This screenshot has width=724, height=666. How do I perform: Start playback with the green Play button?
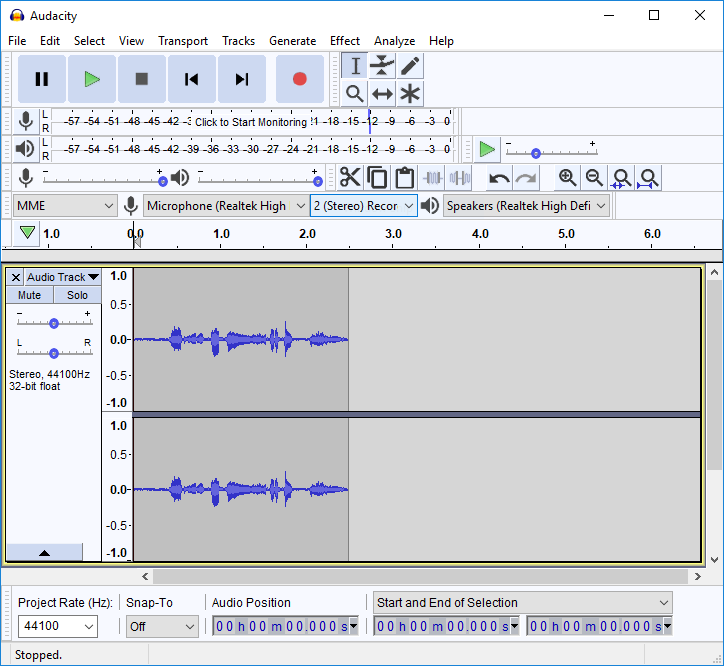pyautogui.click(x=92, y=79)
